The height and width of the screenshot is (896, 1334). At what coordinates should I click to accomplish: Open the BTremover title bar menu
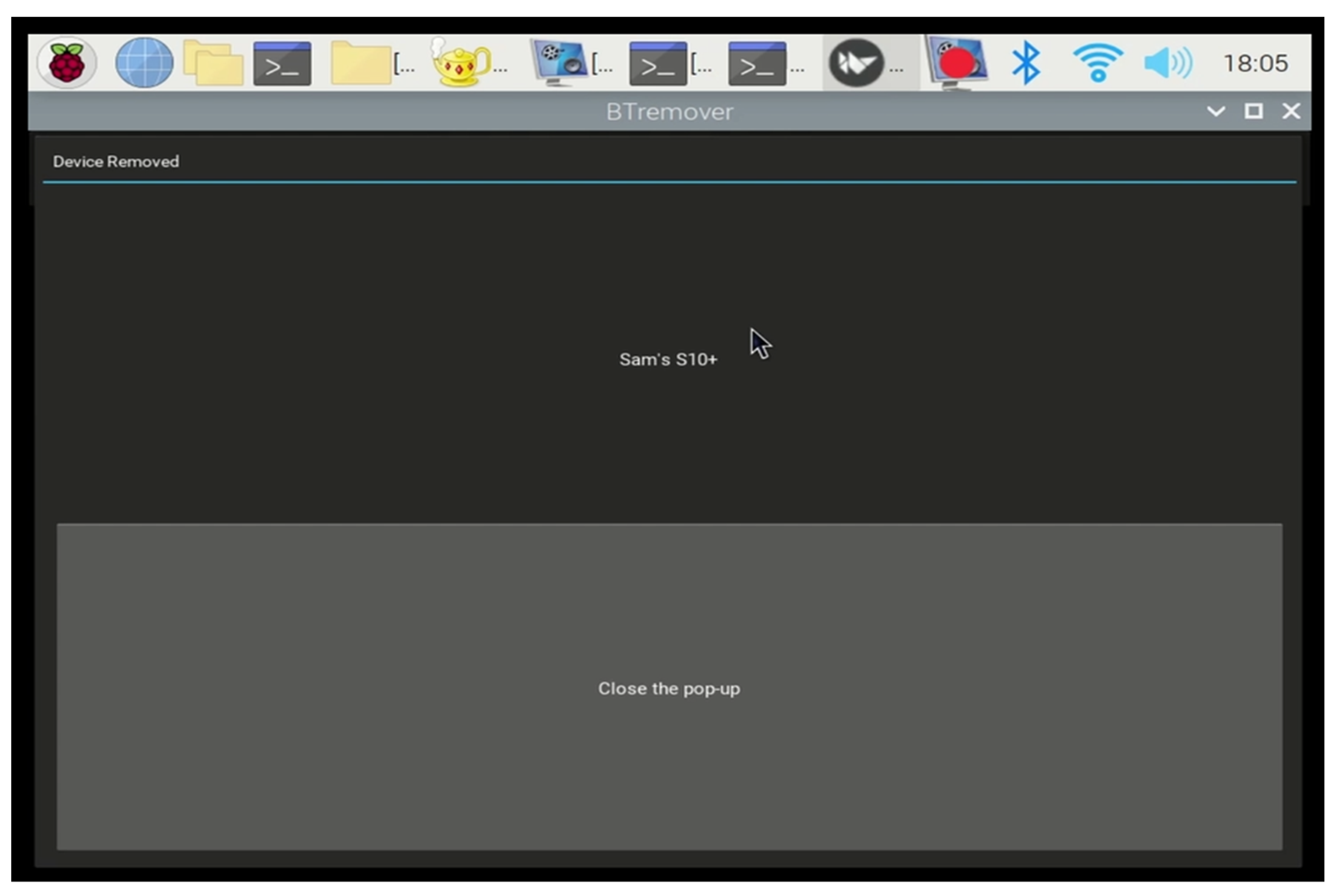click(x=670, y=112)
